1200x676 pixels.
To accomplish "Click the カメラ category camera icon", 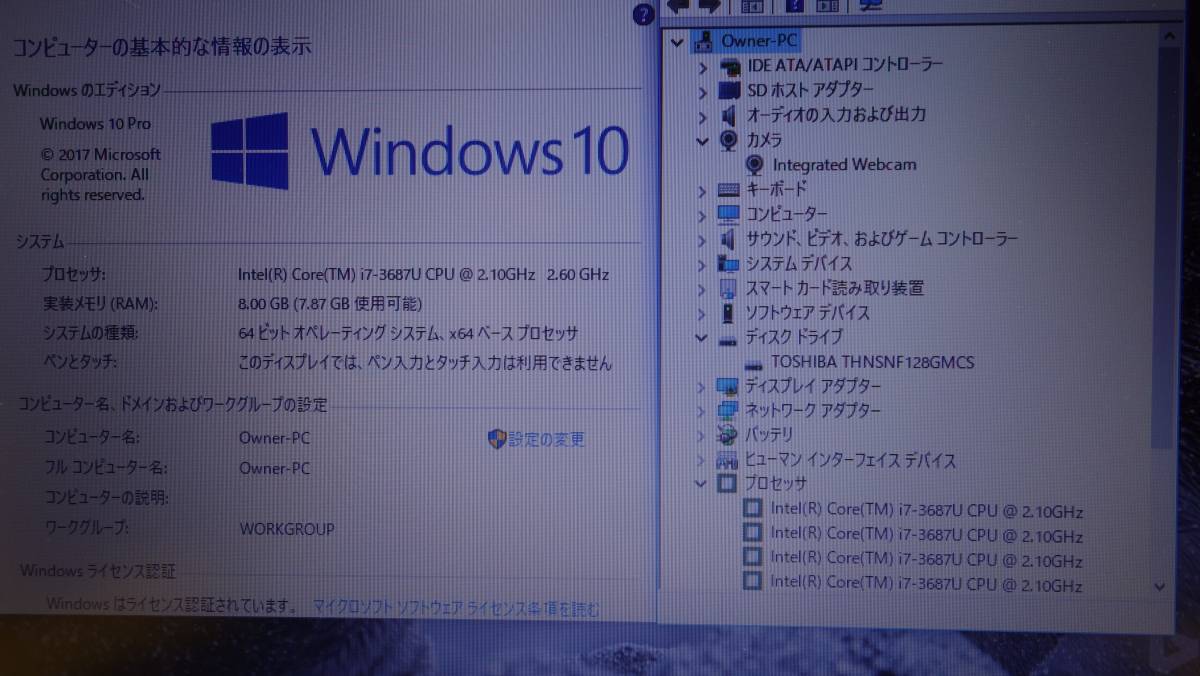I will coord(729,140).
